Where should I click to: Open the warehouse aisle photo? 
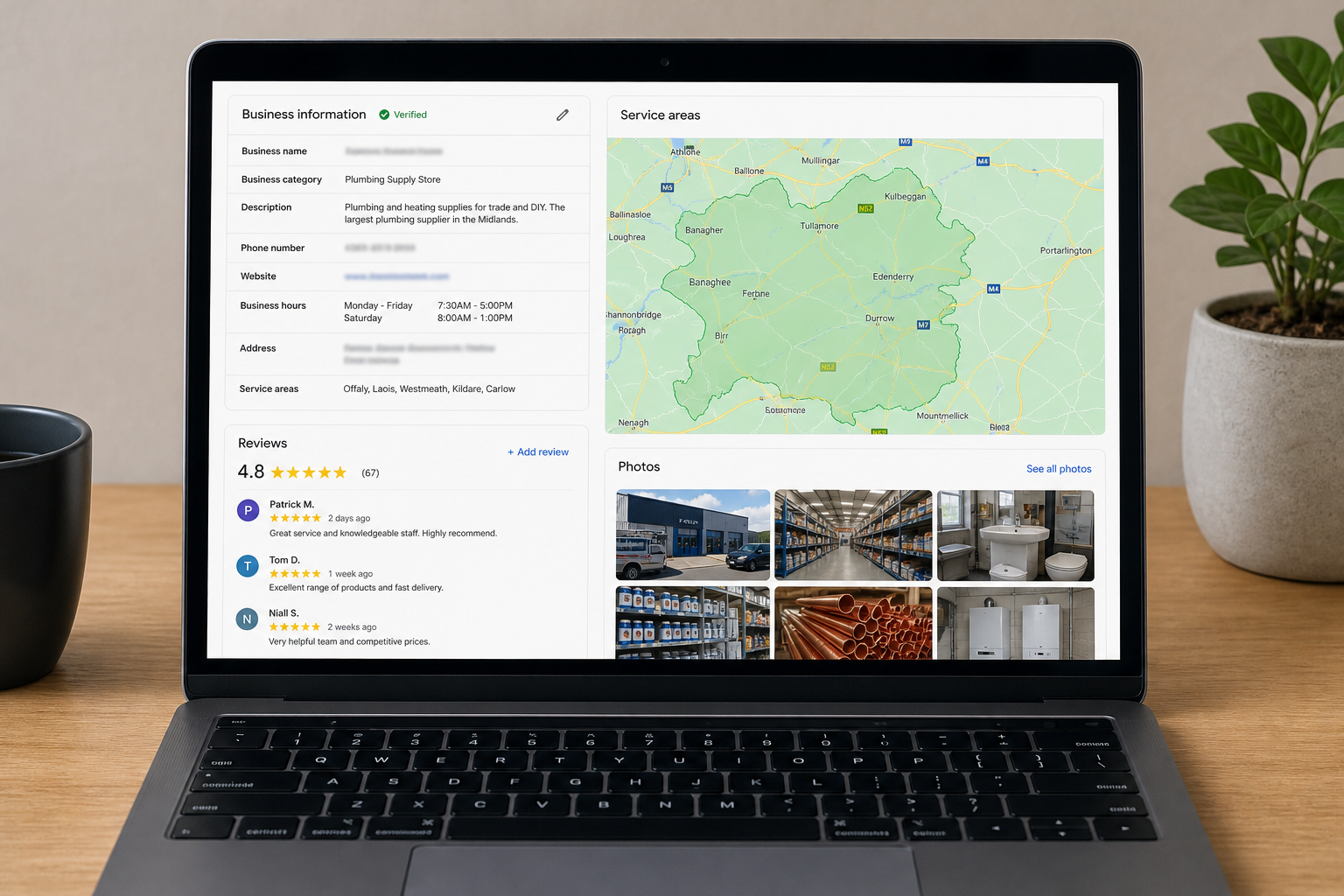click(853, 535)
